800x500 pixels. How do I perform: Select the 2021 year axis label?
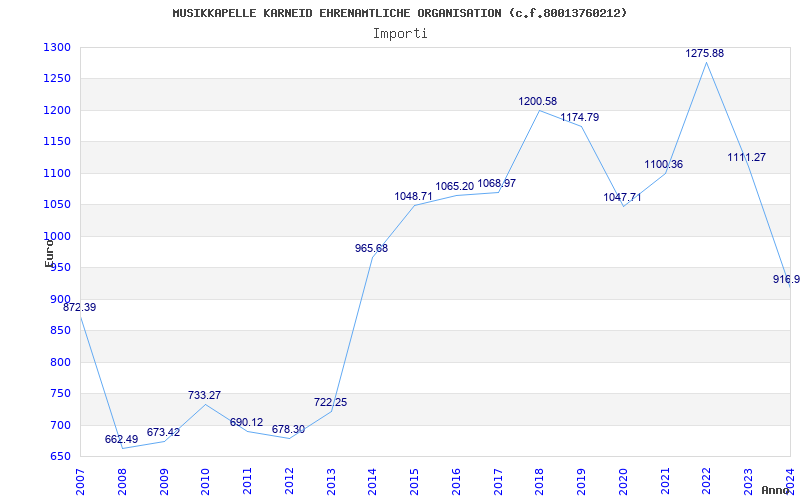(x=665, y=483)
